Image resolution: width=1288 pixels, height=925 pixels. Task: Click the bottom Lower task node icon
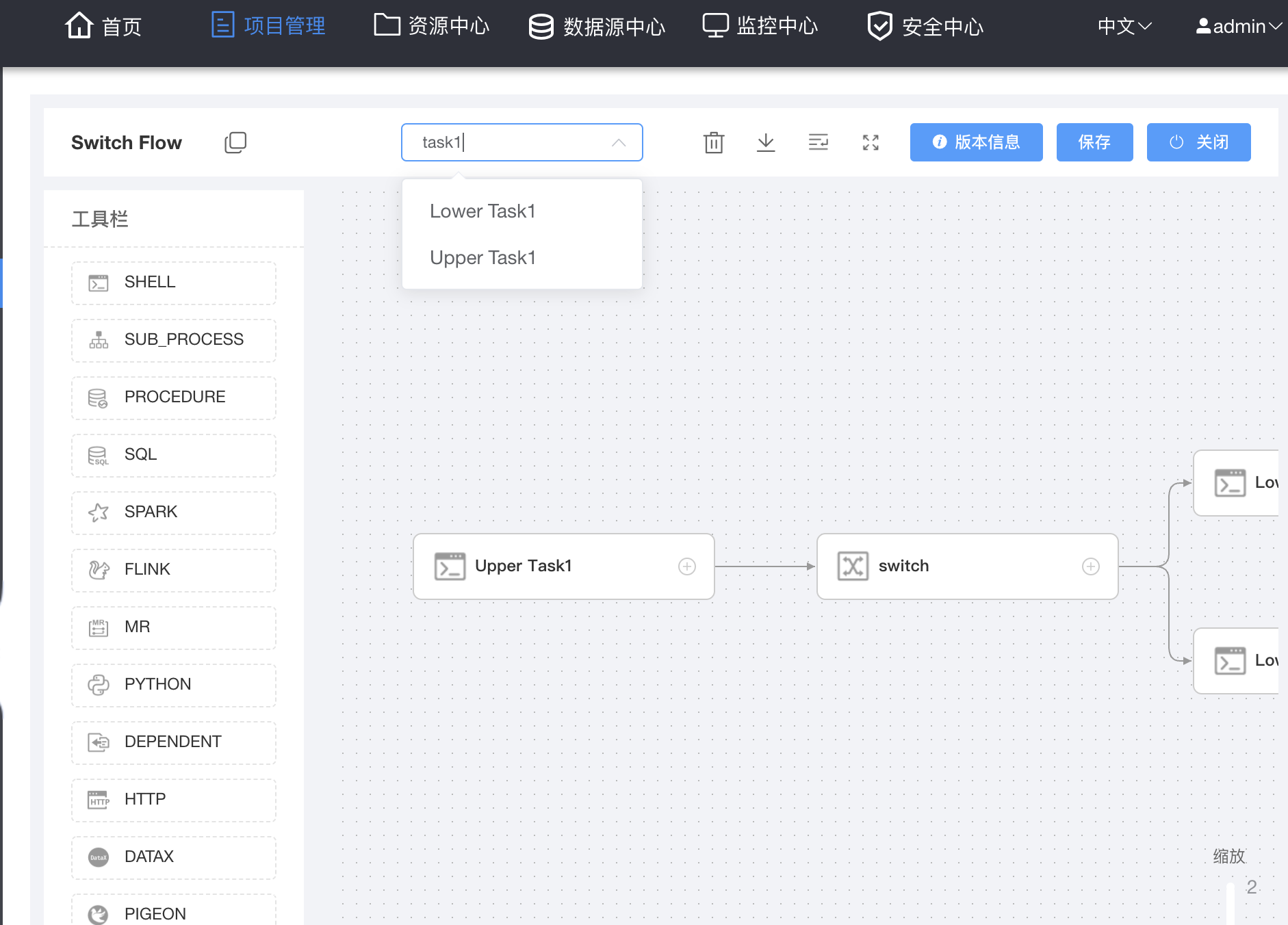[1230, 661]
